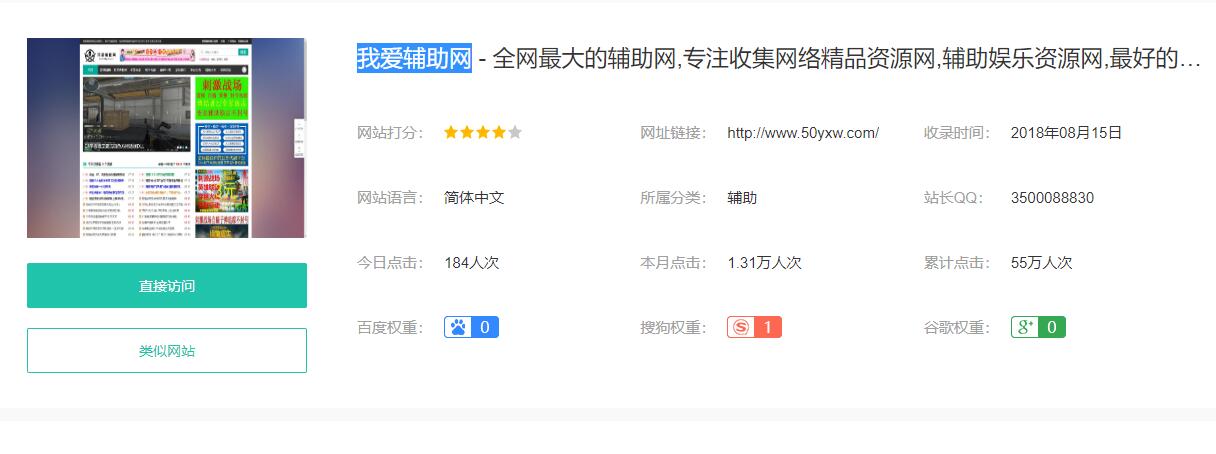Click the 百度权重 label

pos(391,328)
